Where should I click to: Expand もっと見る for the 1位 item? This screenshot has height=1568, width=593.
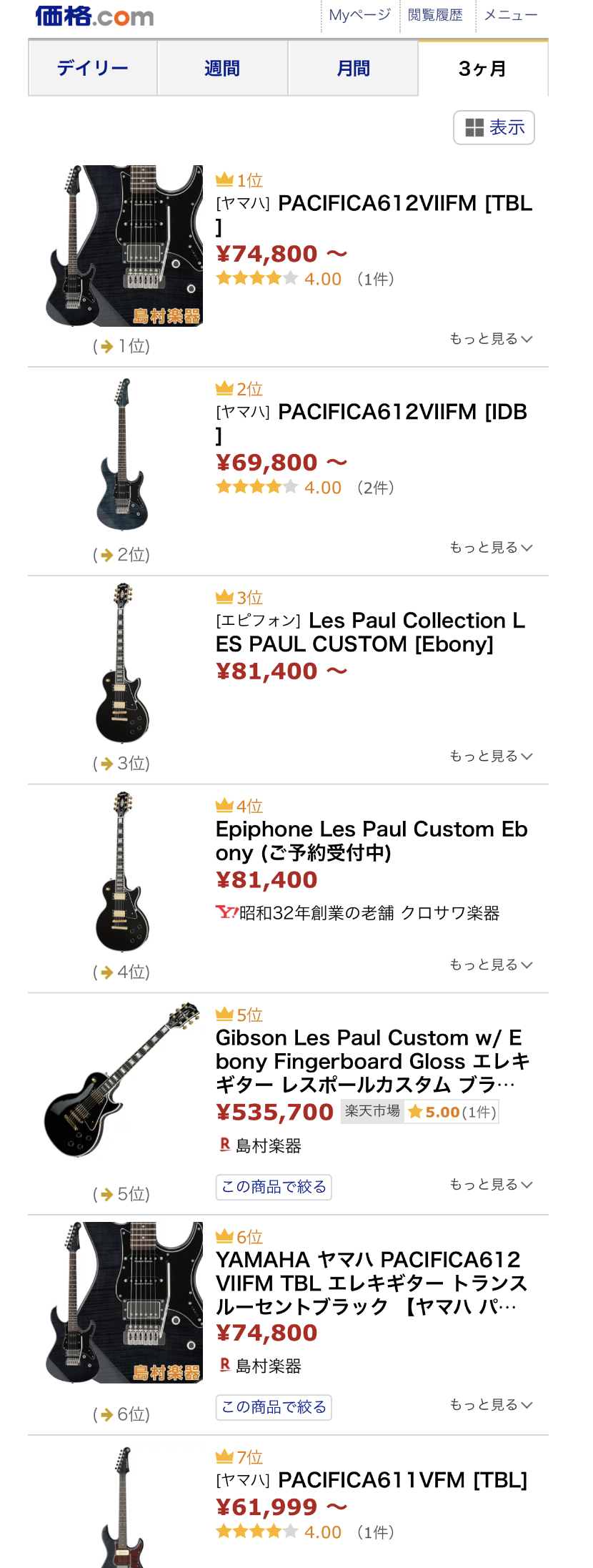(x=491, y=339)
